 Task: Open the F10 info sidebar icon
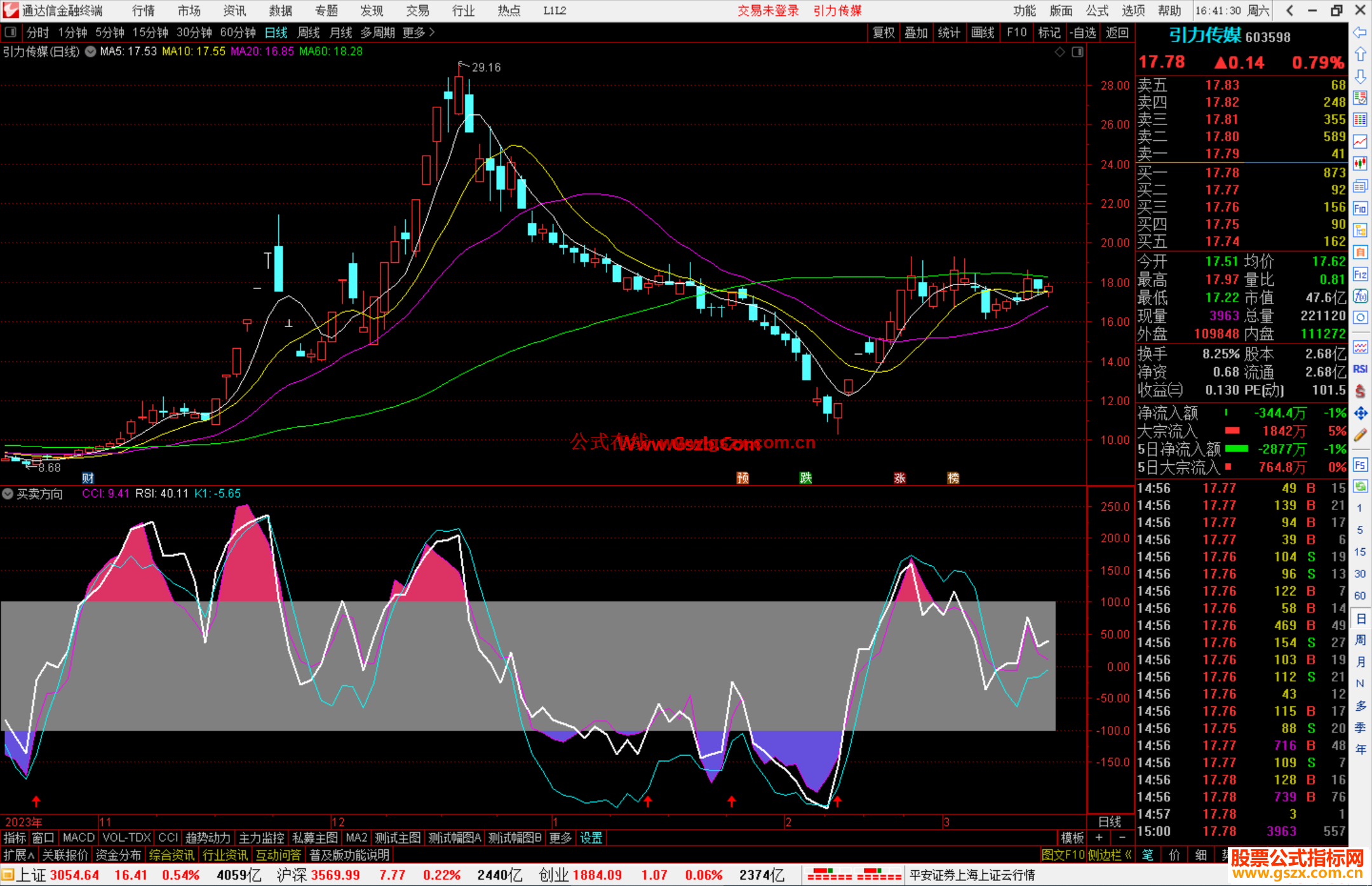click(1360, 208)
